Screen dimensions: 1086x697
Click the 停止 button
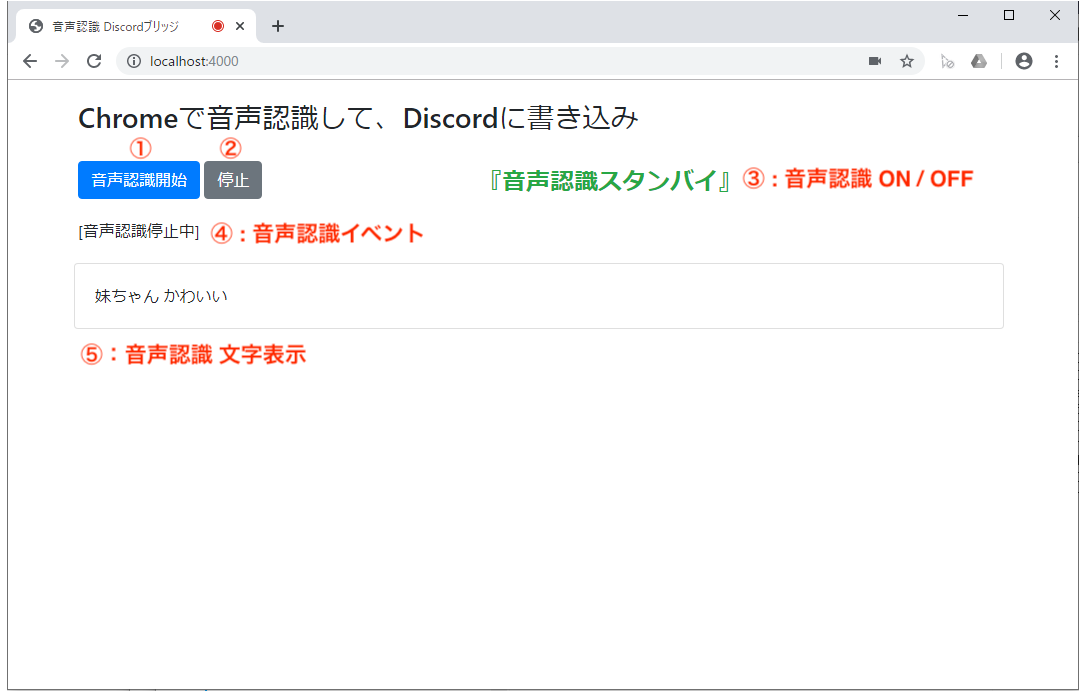pyautogui.click(x=233, y=180)
